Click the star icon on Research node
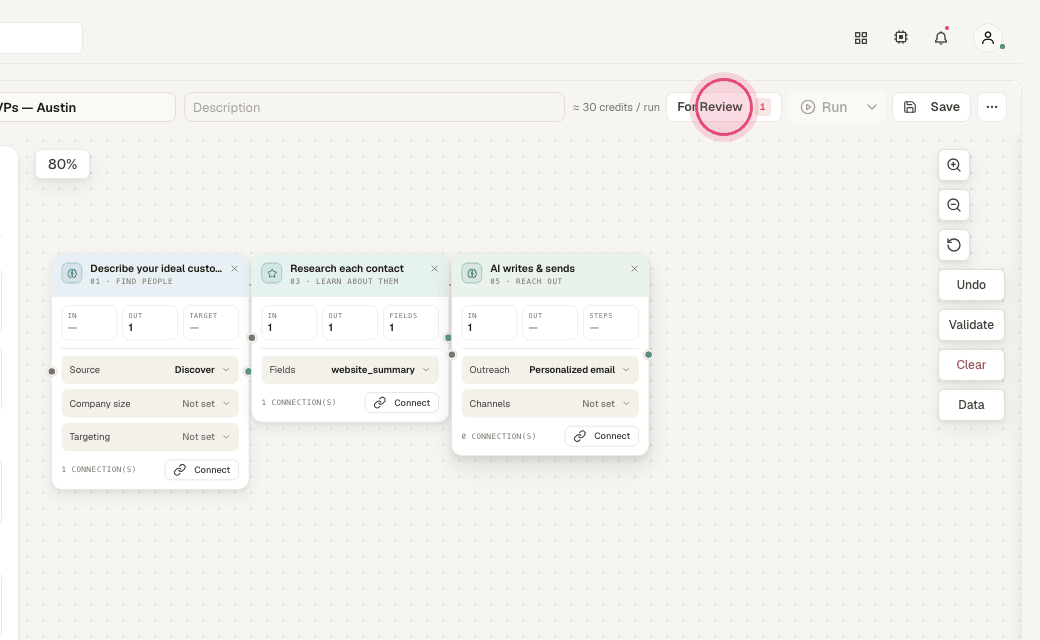 pyautogui.click(x=272, y=273)
